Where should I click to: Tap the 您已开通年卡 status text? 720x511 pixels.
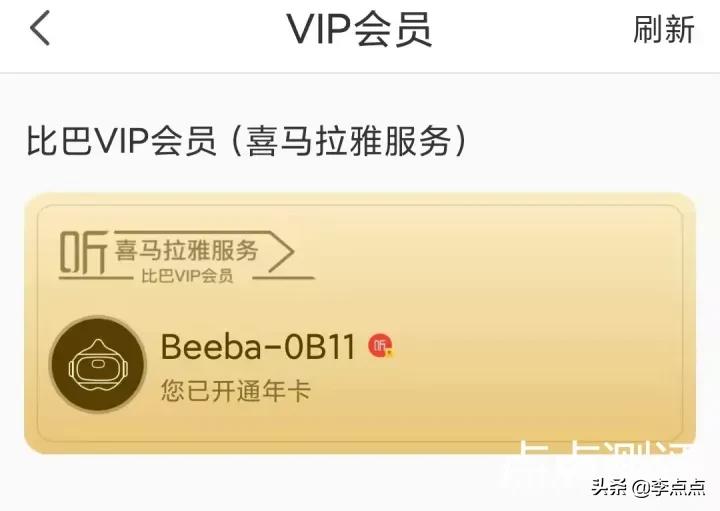(x=236, y=392)
